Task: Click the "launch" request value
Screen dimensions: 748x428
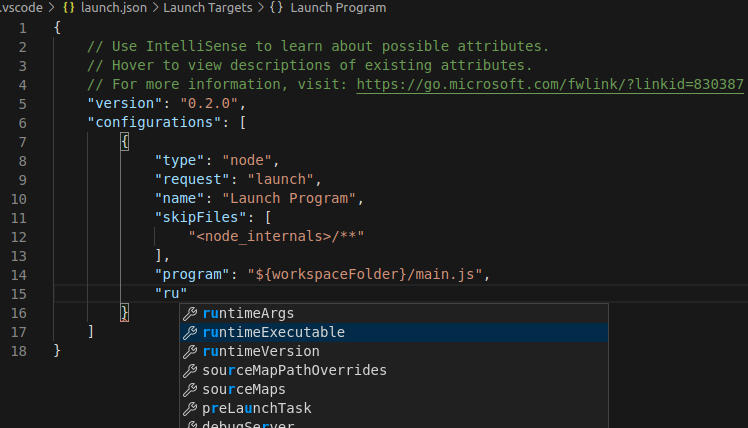Action: tap(280, 179)
